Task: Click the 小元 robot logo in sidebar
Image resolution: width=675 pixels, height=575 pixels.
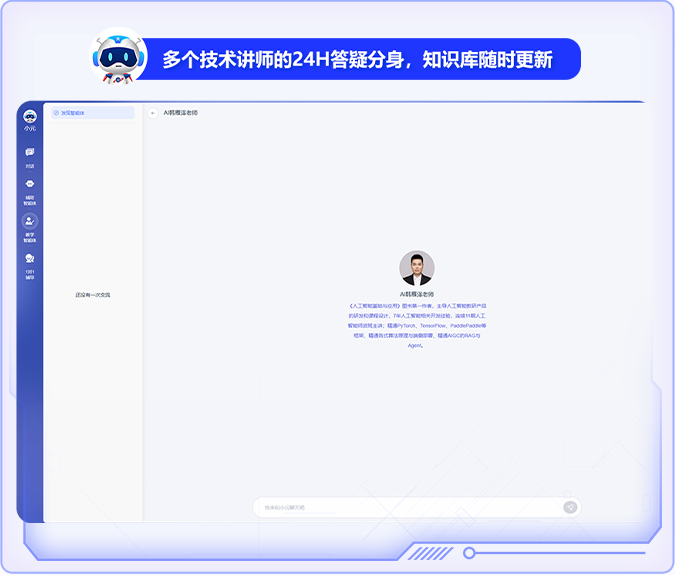Action: point(30,117)
